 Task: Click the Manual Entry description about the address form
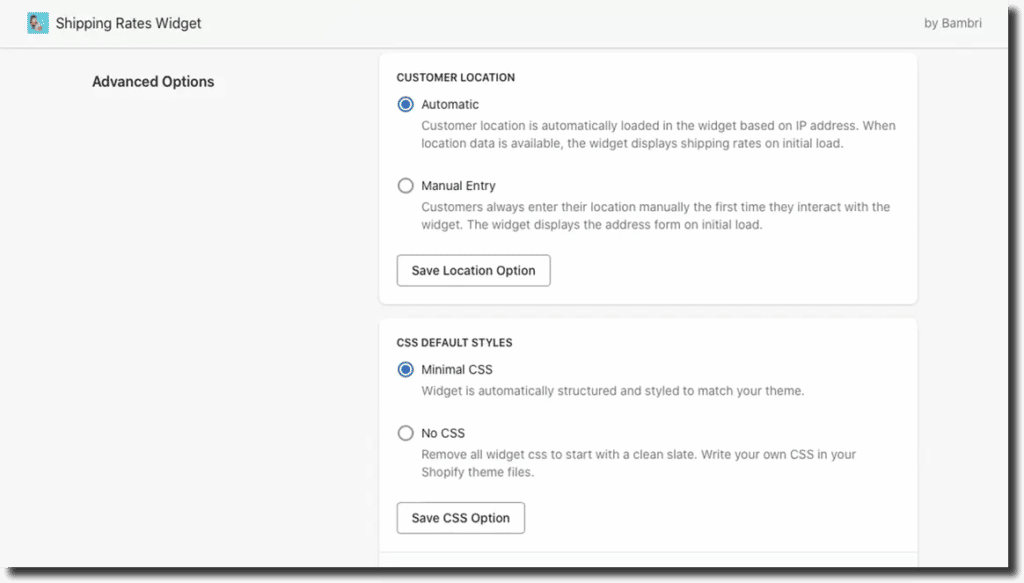(x=656, y=215)
